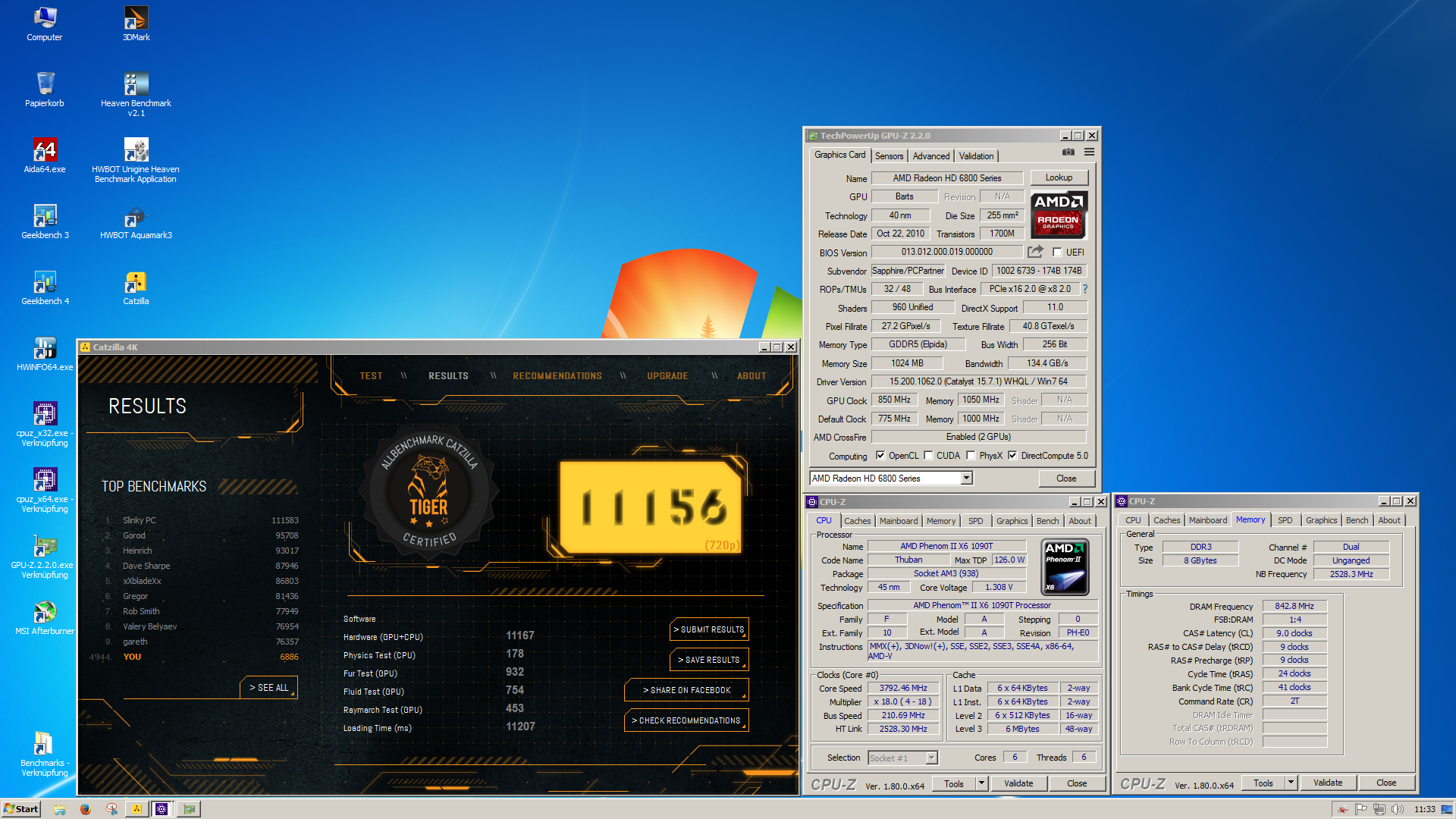Click the Windows Start button
This screenshot has width=1456, height=819.
click(20, 809)
